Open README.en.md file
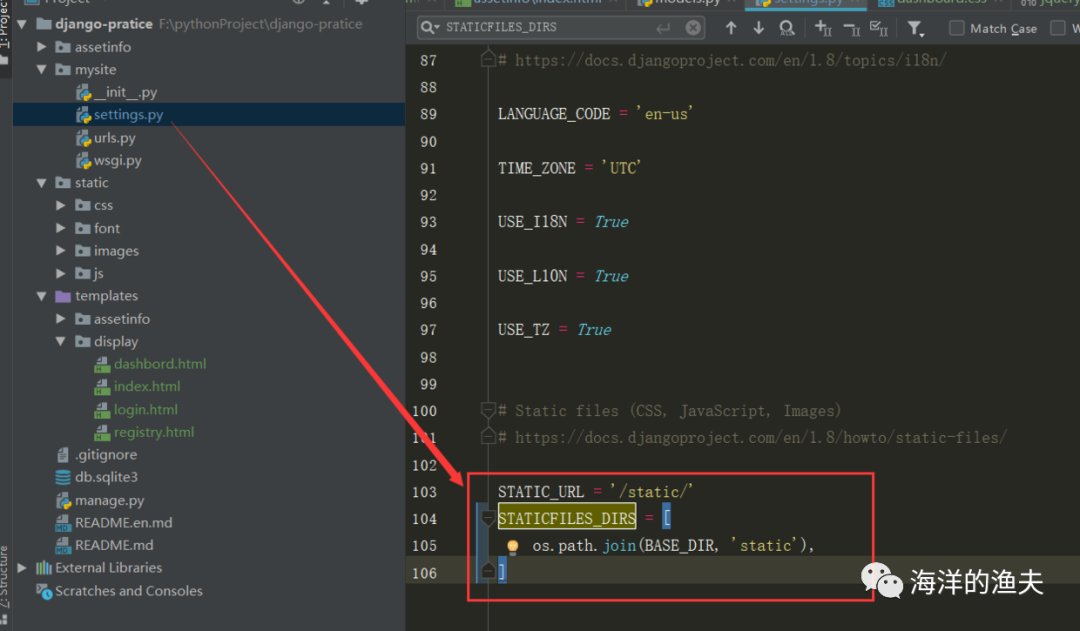Viewport: 1080px width, 631px height. tap(123, 523)
